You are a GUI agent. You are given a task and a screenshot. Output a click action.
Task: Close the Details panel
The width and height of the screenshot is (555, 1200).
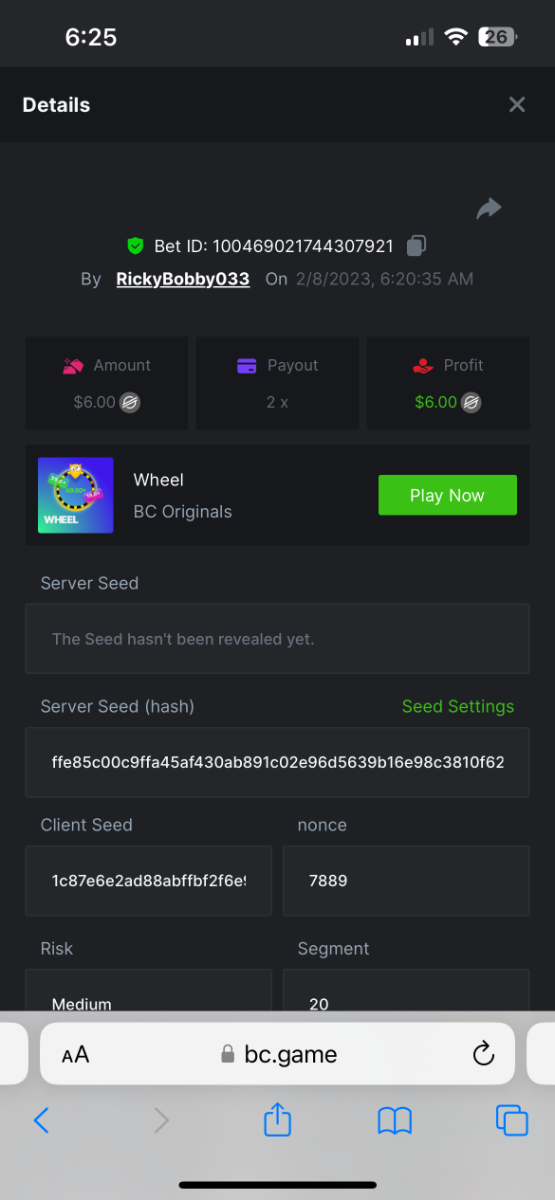pyautogui.click(x=517, y=105)
